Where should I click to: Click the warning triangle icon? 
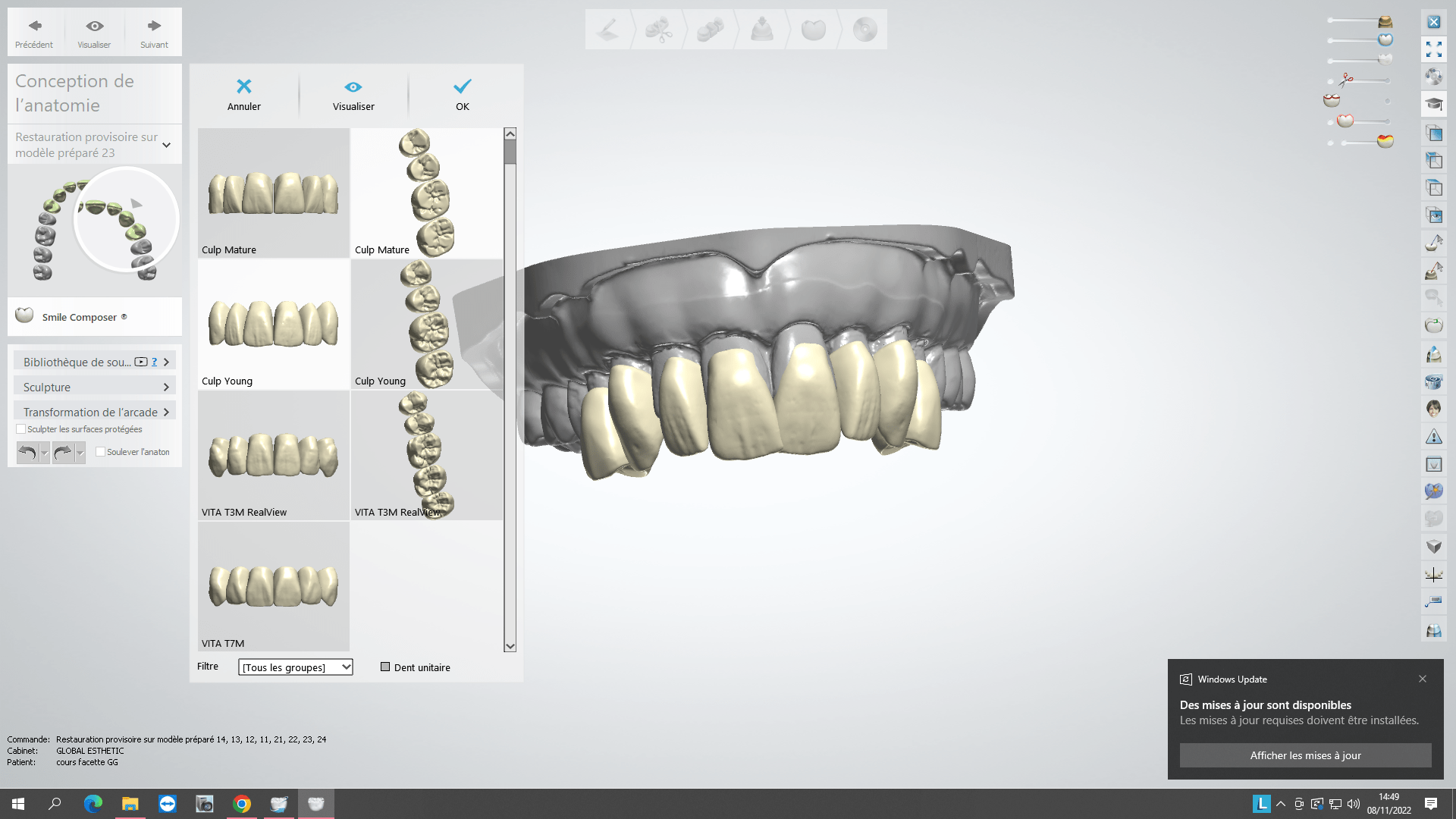1433,437
